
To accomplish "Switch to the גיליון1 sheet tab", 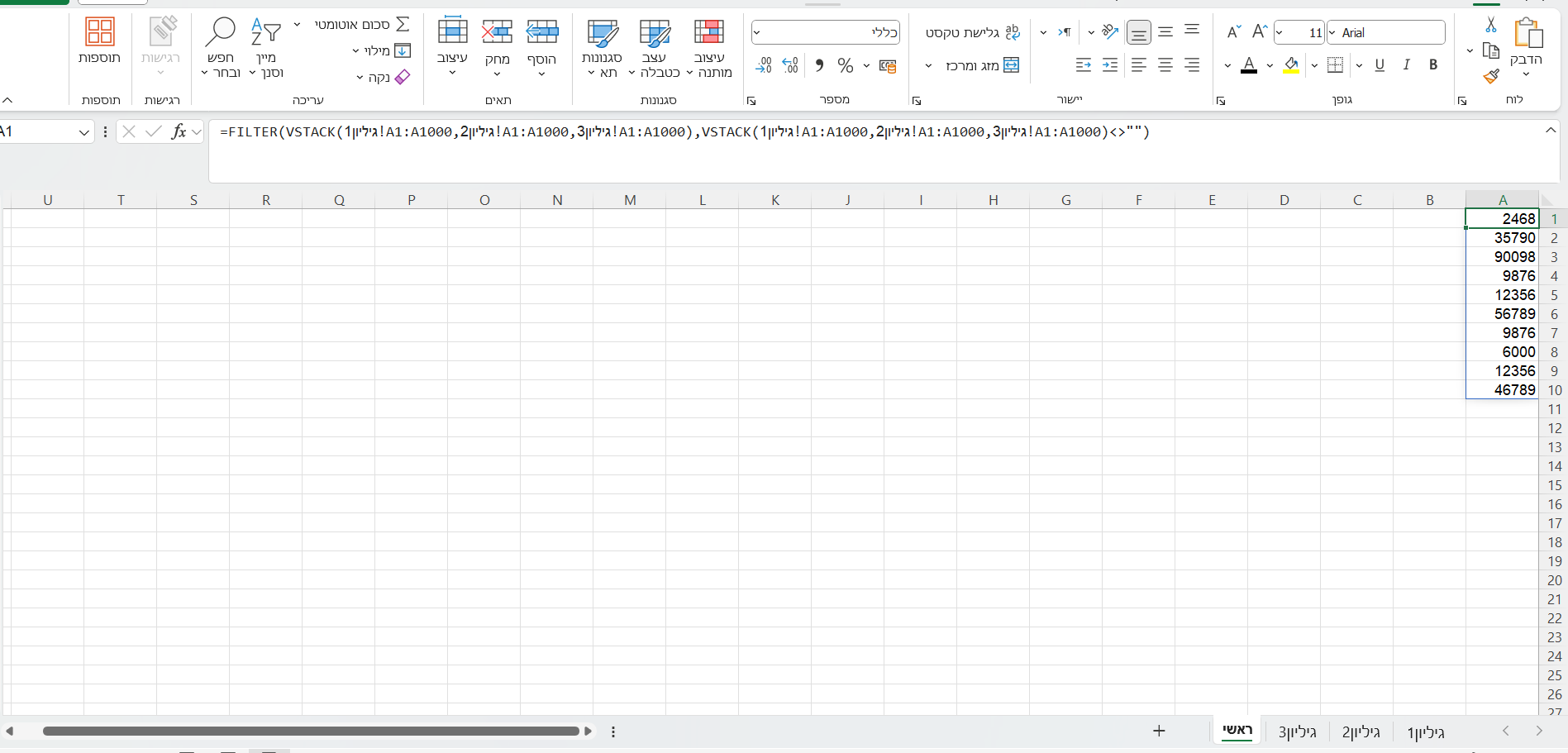I will coord(1426,732).
